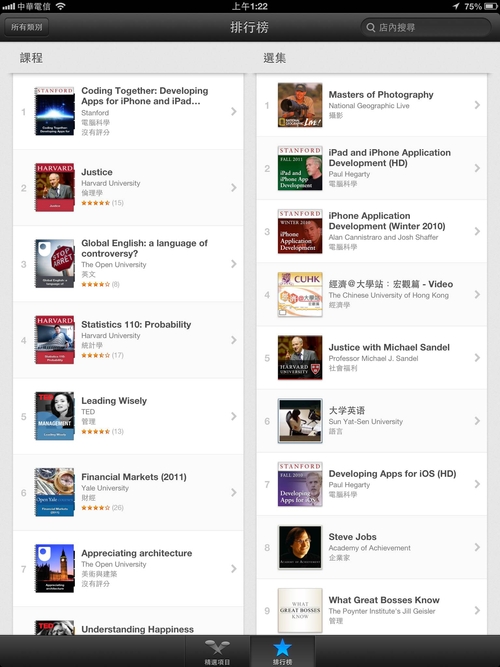This screenshot has height=667, width=500.
Task: Select Appreciating architecture course title
Action: (x=137, y=553)
